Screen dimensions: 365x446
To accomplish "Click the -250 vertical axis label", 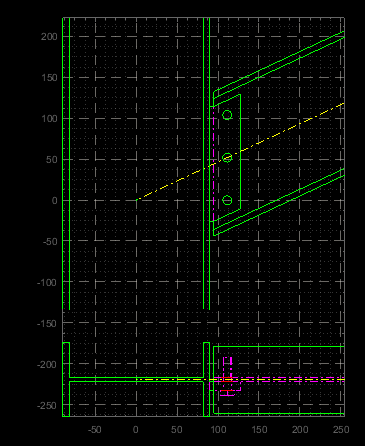I will coord(47,405).
